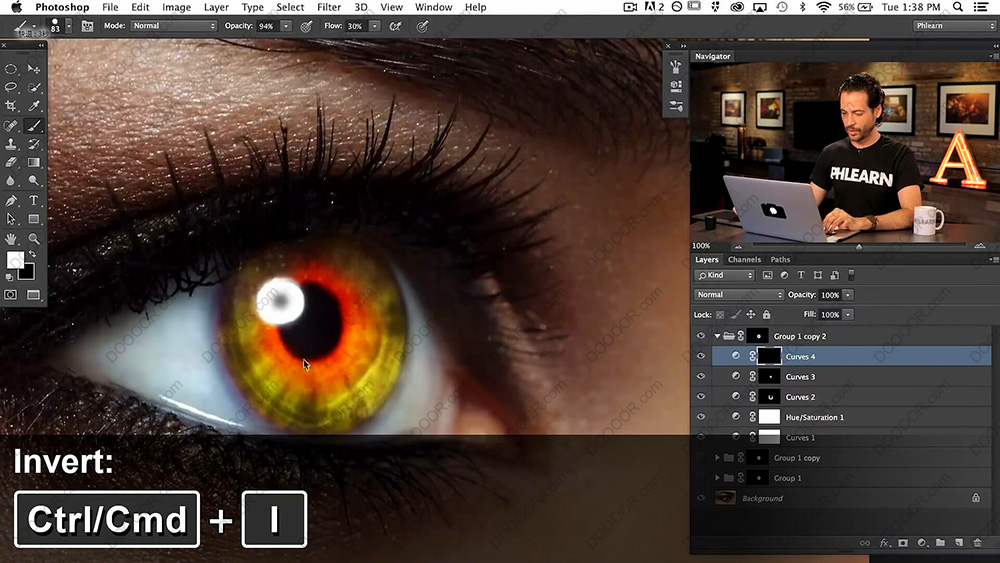The height and width of the screenshot is (563, 1000).
Task: Toggle Quick Mask mode
Action: click(x=11, y=295)
